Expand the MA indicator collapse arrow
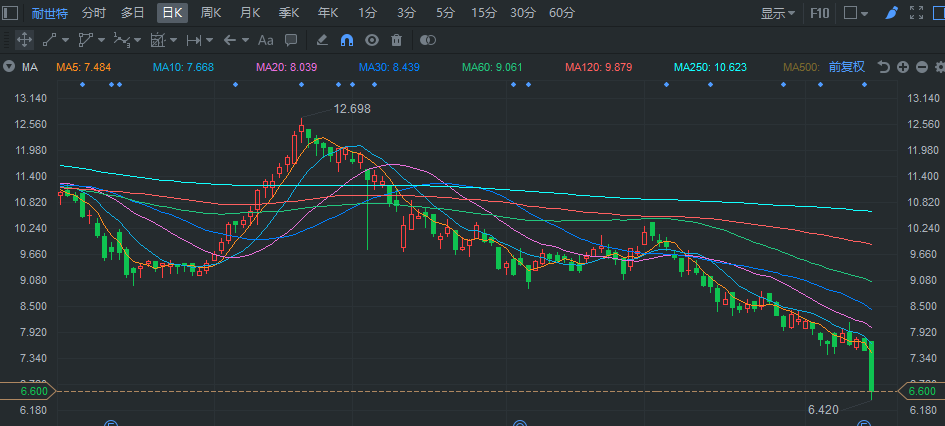This screenshot has height=426, width=945. tap(9, 67)
